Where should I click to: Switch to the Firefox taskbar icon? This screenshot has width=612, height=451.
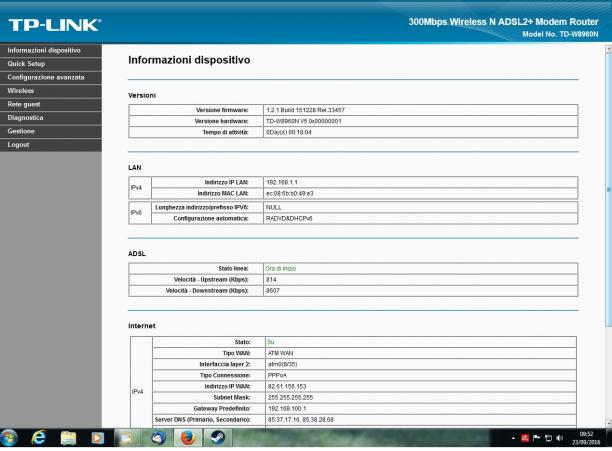[x=188, y=438]
